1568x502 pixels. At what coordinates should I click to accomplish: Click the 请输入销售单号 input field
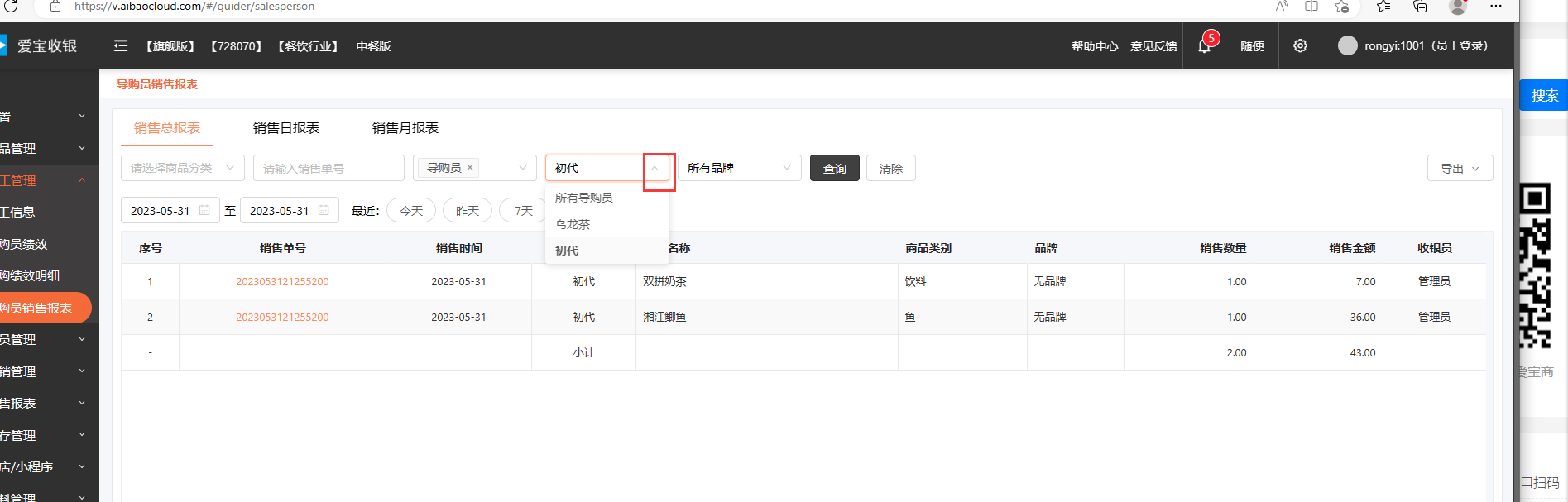coord(328,169)
